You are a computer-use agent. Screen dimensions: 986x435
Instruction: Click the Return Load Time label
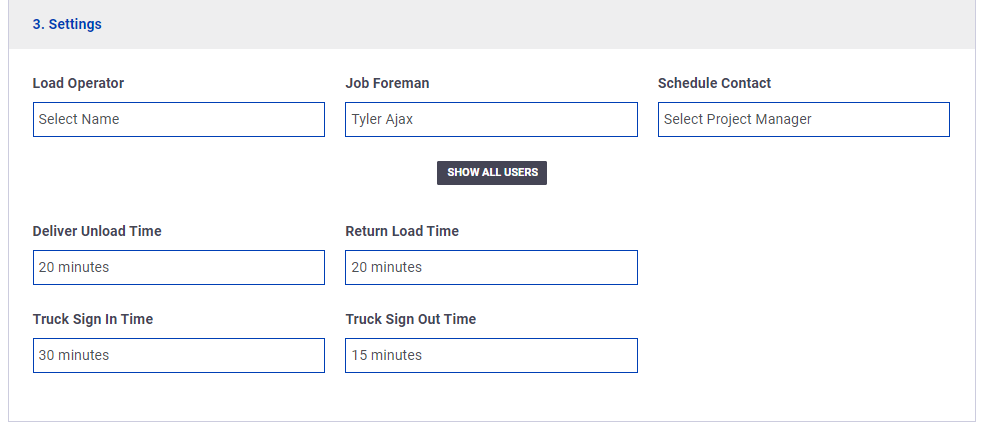tap(402, 231)
